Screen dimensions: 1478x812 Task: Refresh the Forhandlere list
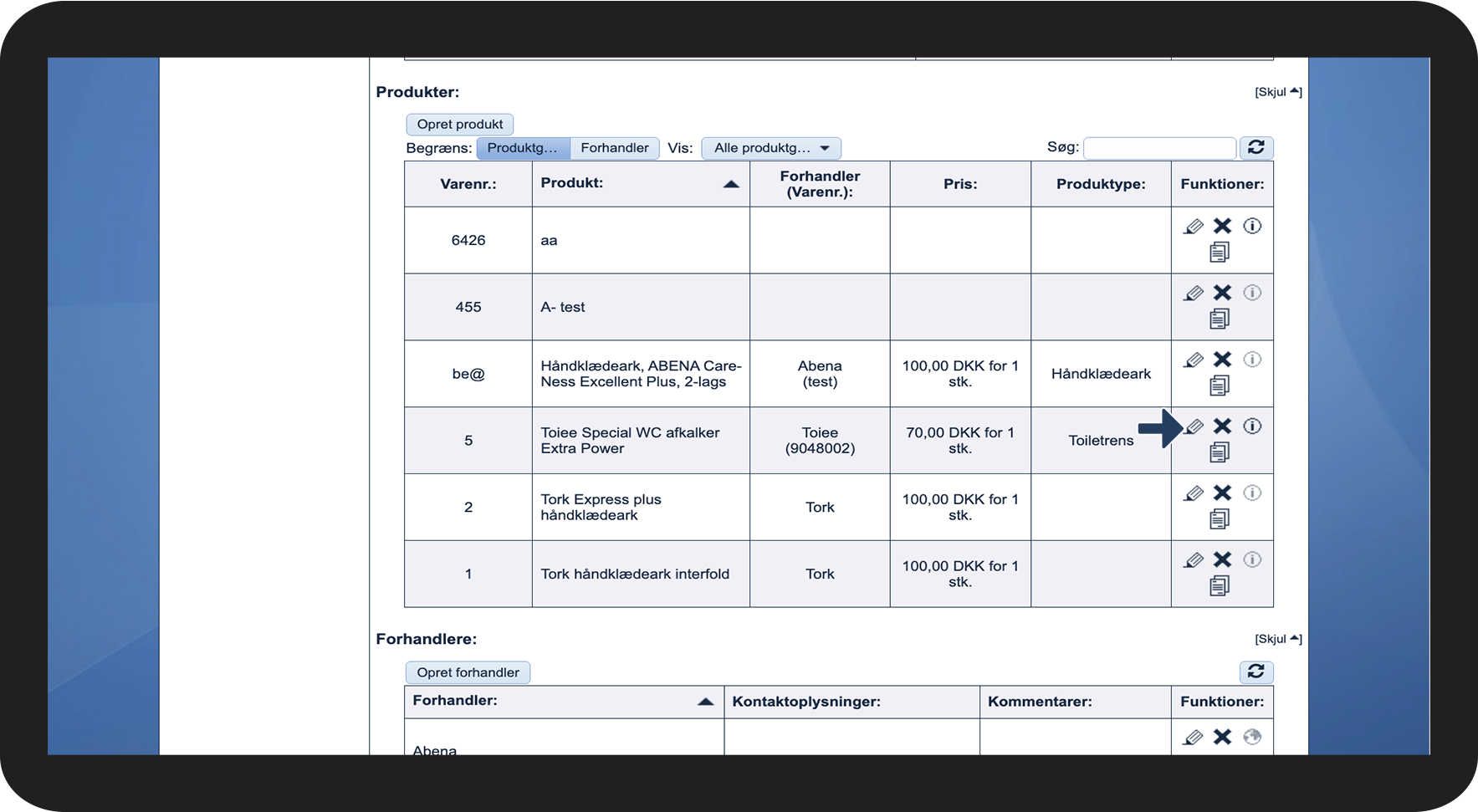click(1256, 672)
